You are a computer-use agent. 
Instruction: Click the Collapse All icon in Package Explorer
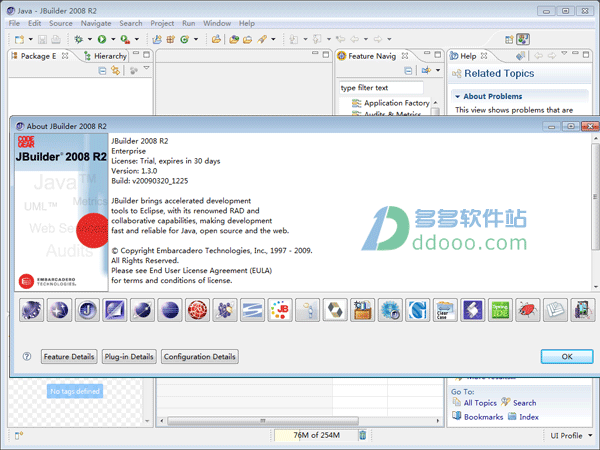pos(102,70)
